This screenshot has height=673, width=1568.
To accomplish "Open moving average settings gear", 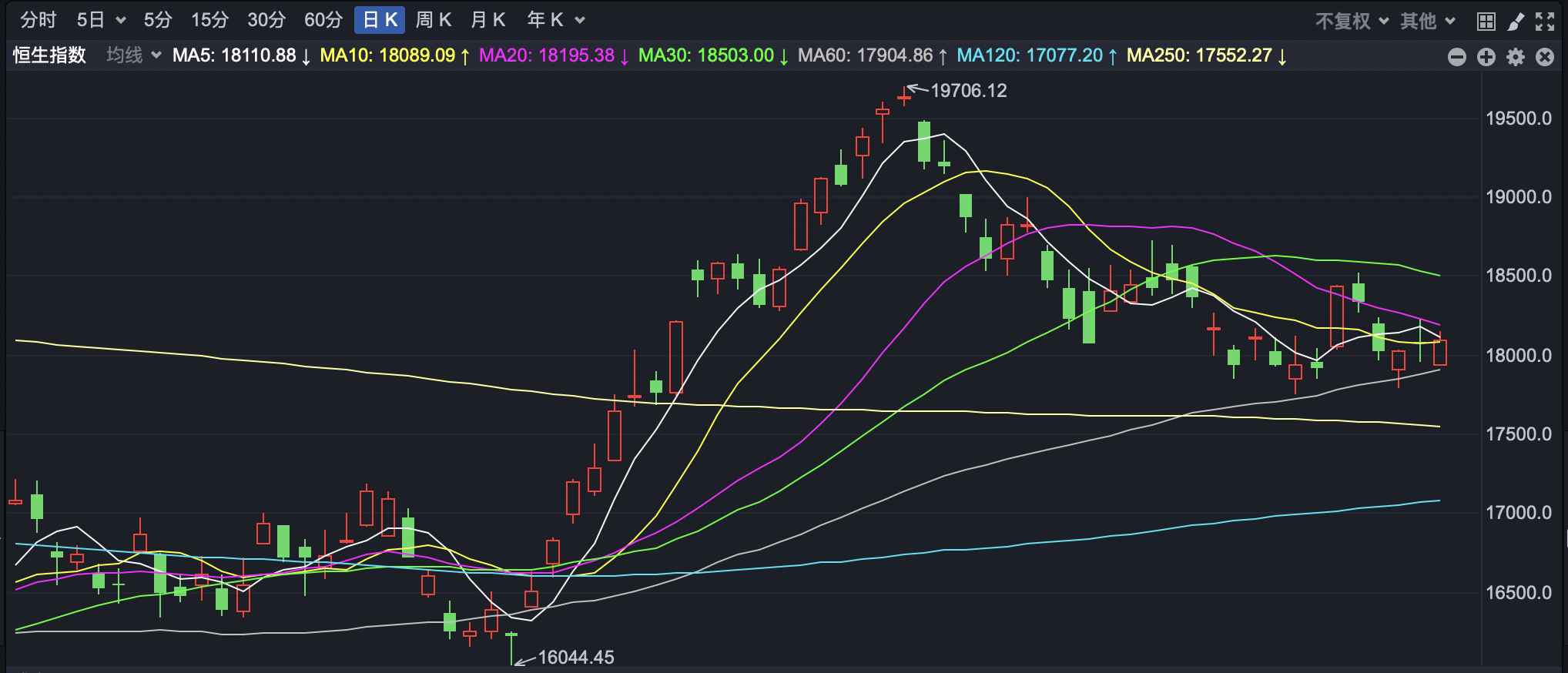I will click(x=1515, y=57).
